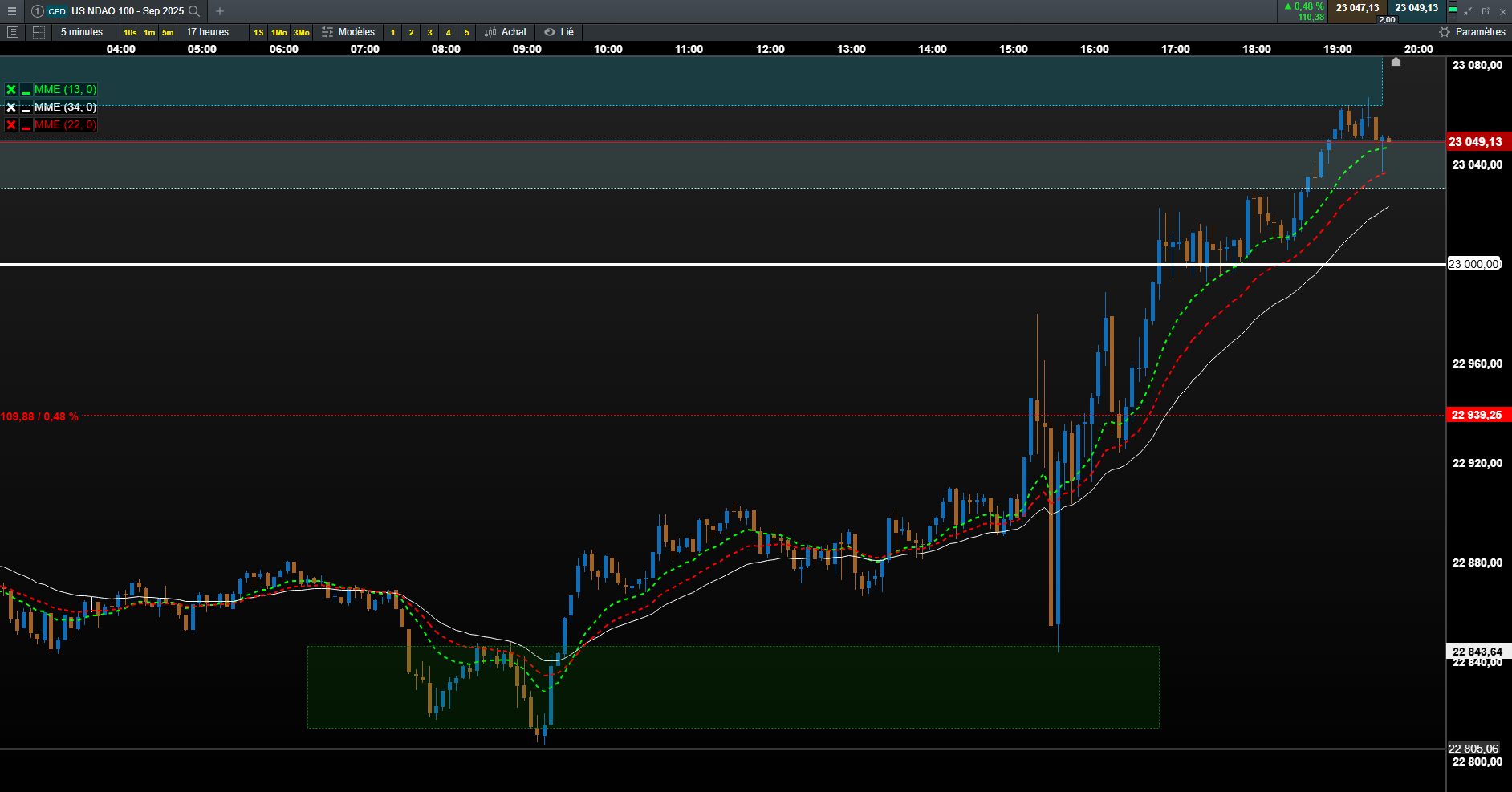The width and height of the screenshot is (1512, 792).
Task: Open the hamburger menu at top left
Action: 12,11
